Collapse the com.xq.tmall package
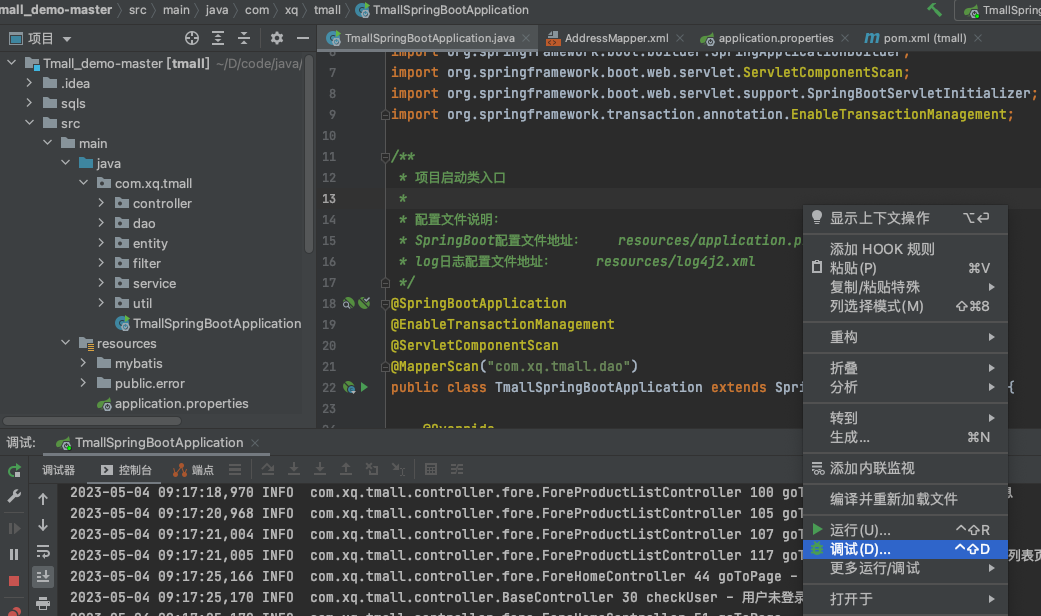The width and height of the screenshot is (1041, 616). coord(83,183)
